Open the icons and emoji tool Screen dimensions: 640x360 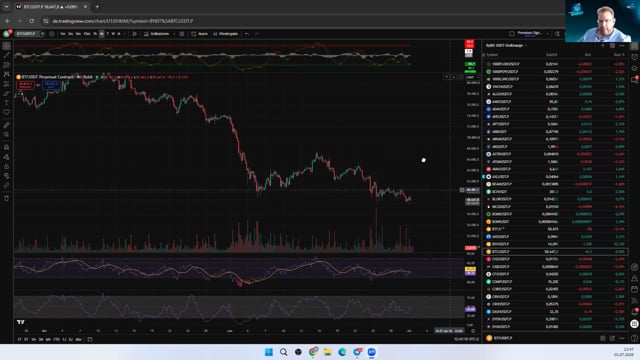7,112
